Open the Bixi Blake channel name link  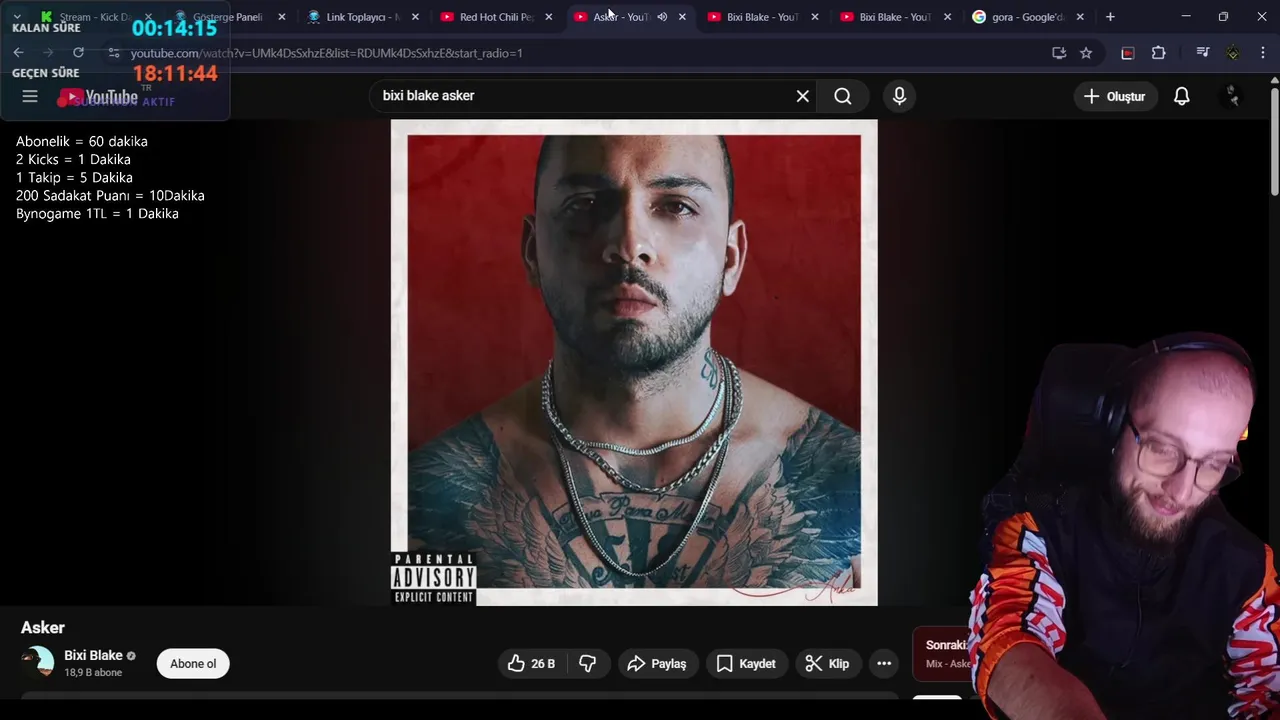[93, 656]
